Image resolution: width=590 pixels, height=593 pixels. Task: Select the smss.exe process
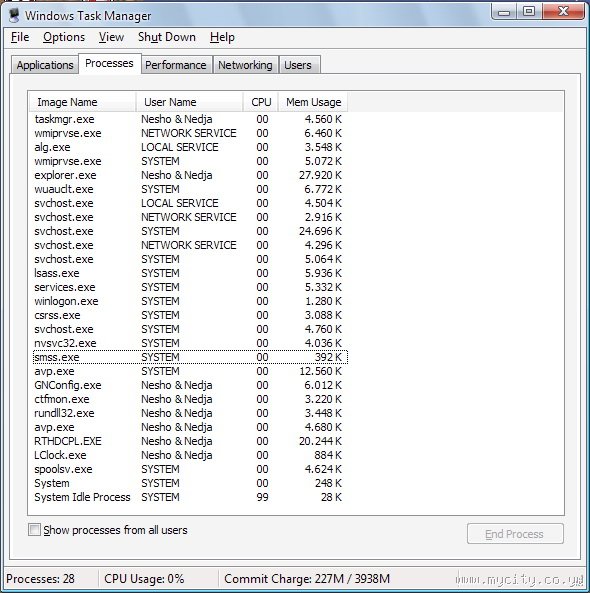(x=190, y=357)
